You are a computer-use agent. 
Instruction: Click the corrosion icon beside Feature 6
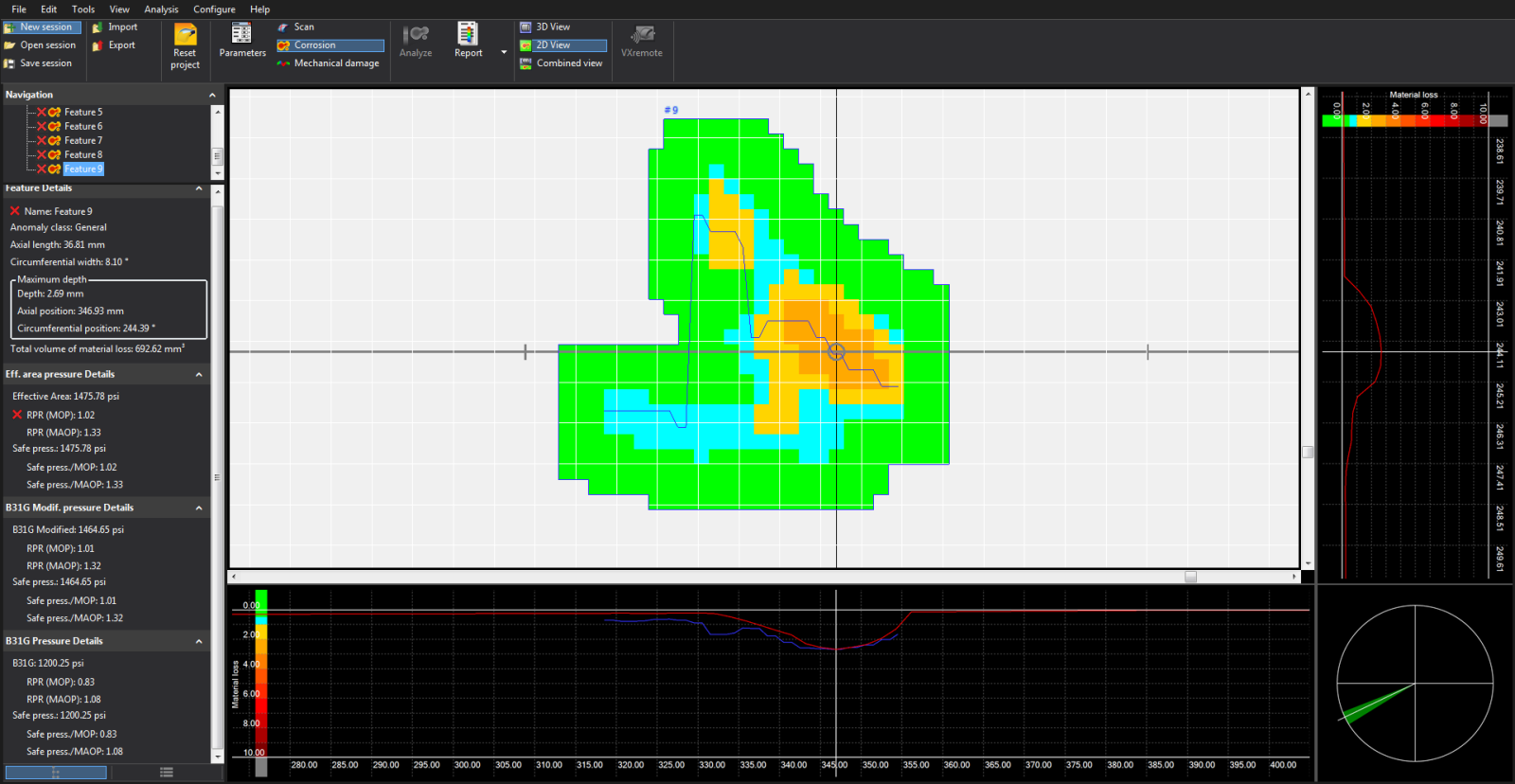[55, 126]
